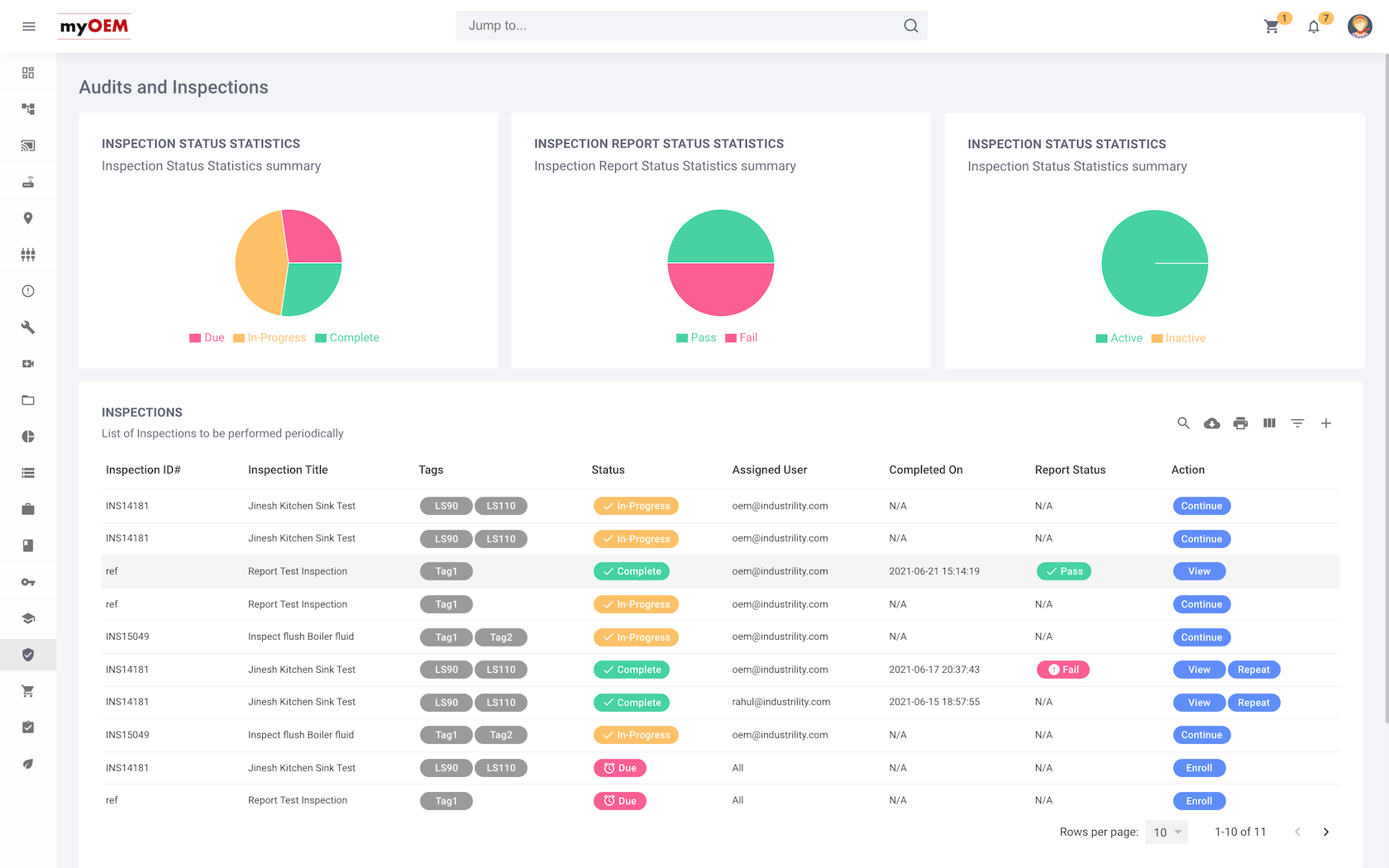The width and height of the screenshot is (1389, 868).
Task: Click the Pass report status badge
Action: click(x=1063, y=571)
